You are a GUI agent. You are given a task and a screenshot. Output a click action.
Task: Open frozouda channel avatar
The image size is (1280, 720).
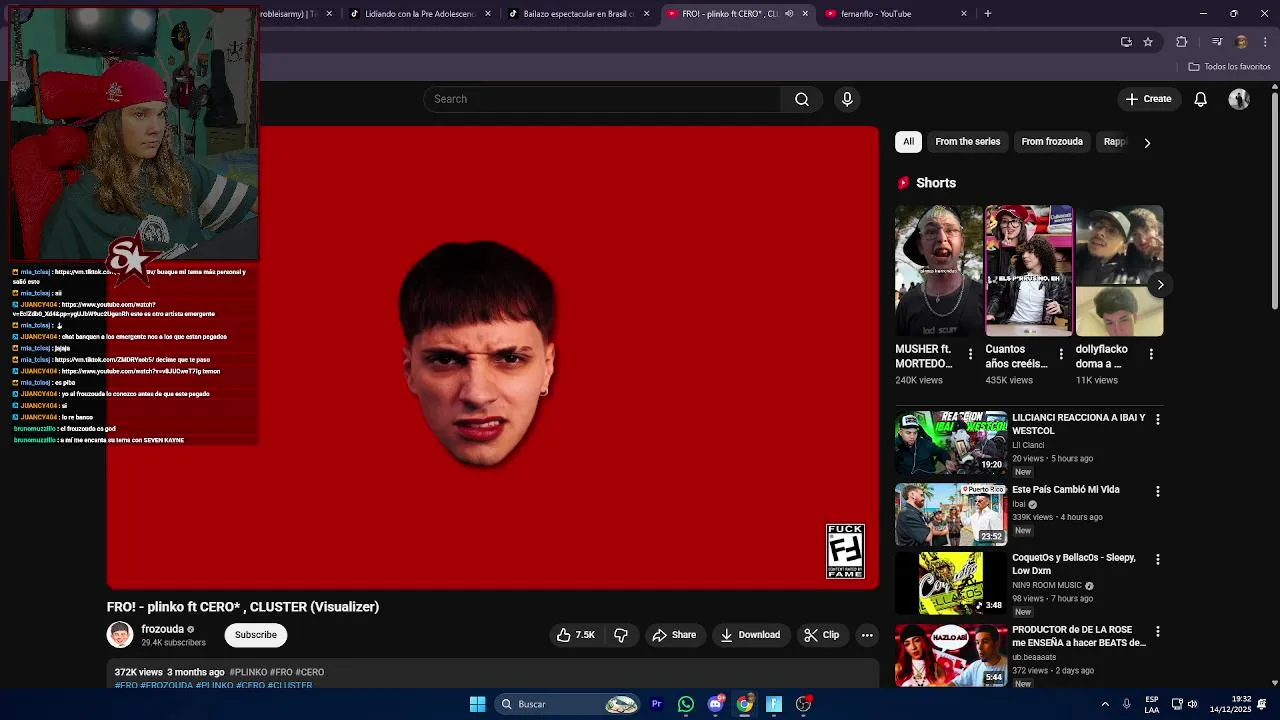(120, 635)
